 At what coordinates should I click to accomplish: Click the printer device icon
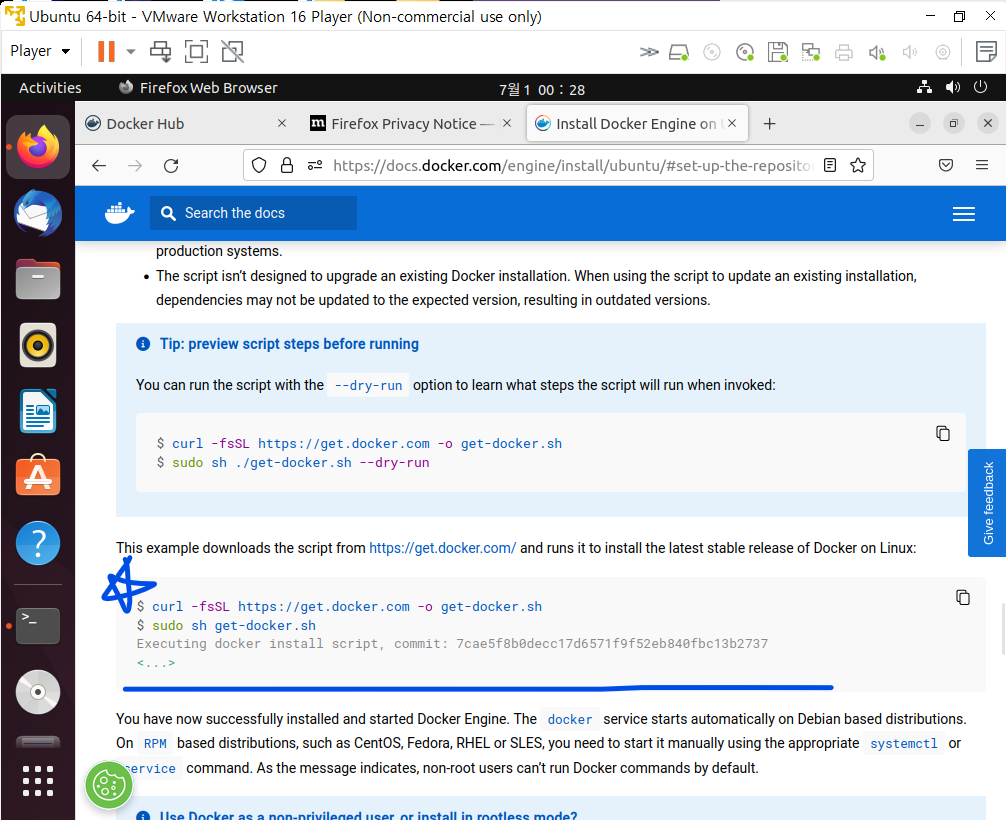coord(844,52)
